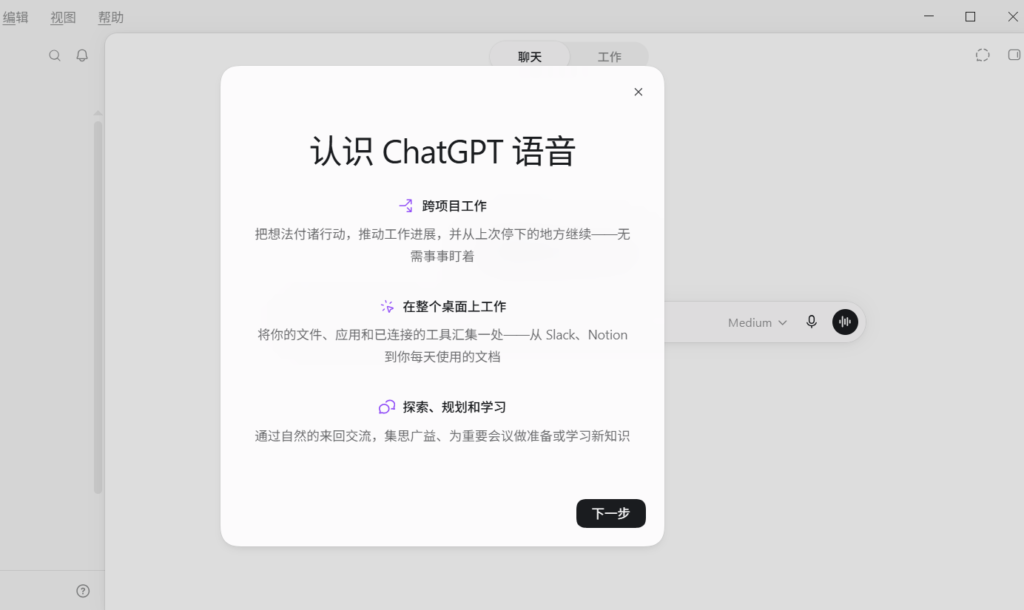Image resolution: width=1024 pixels, height=610 pixels.
Task: Open notifications bell icon
Action: (x=82, y=56)
